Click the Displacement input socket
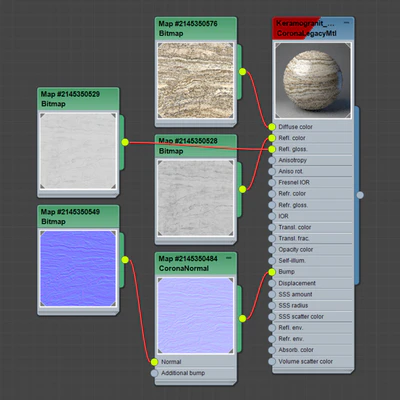400x400 pixels. pos(272,283)
